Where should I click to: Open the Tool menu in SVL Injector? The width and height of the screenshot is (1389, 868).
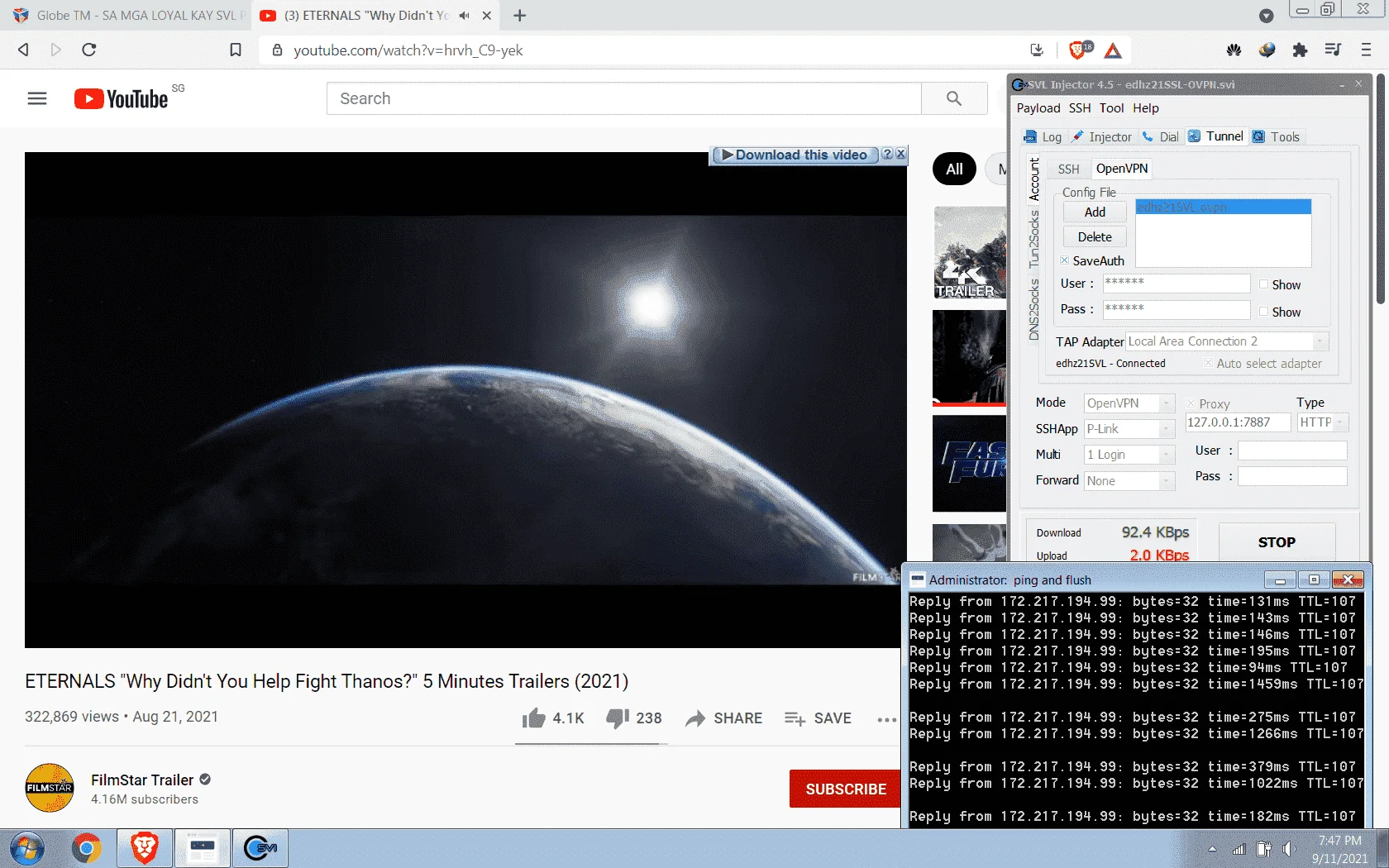click(1111, 108)
